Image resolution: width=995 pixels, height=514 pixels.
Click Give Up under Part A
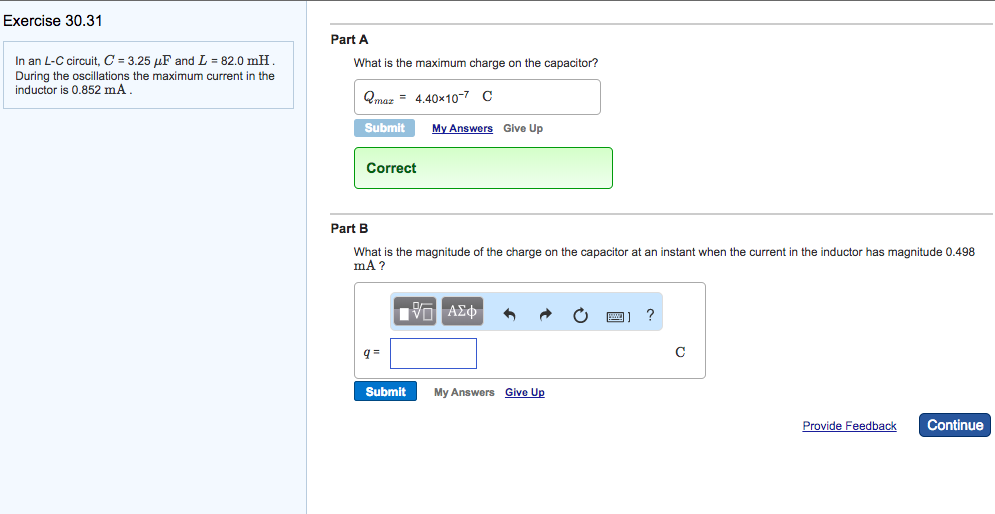coord(523,129)
